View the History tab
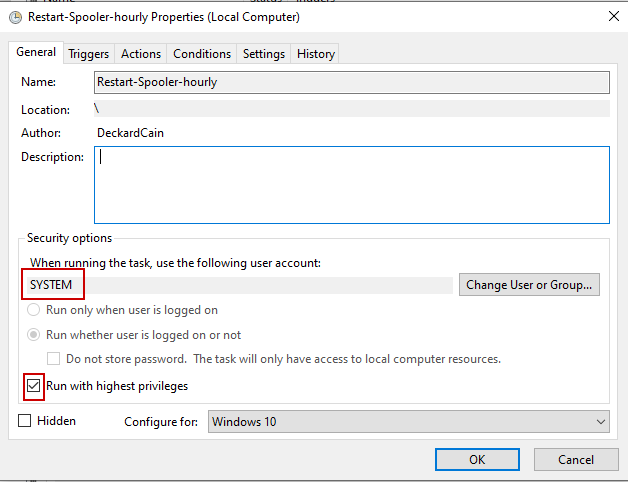This screenshot has width=628, height=482. pos(316,54)
